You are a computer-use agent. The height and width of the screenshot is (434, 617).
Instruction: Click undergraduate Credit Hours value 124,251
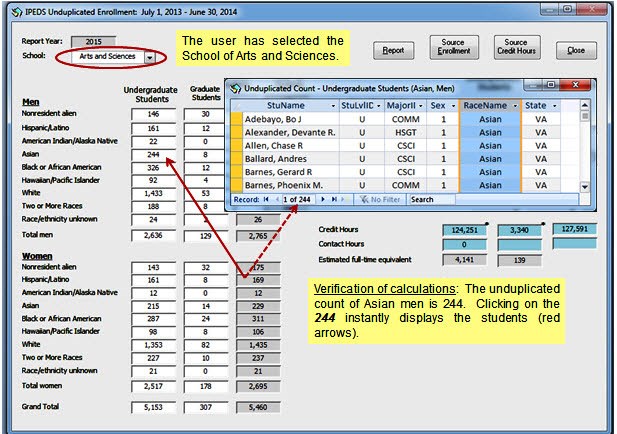pos(464,230)
